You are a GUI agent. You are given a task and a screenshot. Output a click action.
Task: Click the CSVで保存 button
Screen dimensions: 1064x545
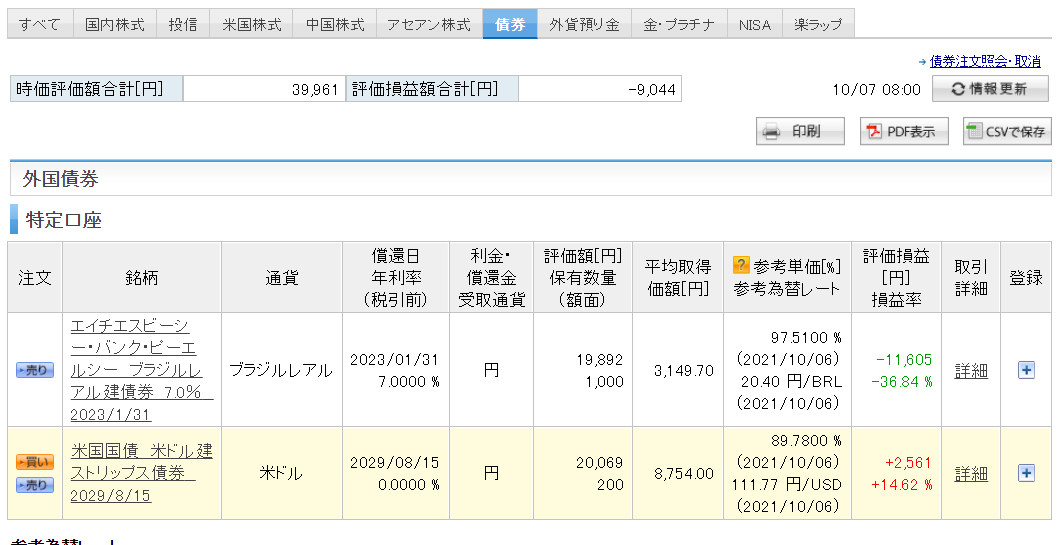pyautogui.click(x=1007, y=131)
